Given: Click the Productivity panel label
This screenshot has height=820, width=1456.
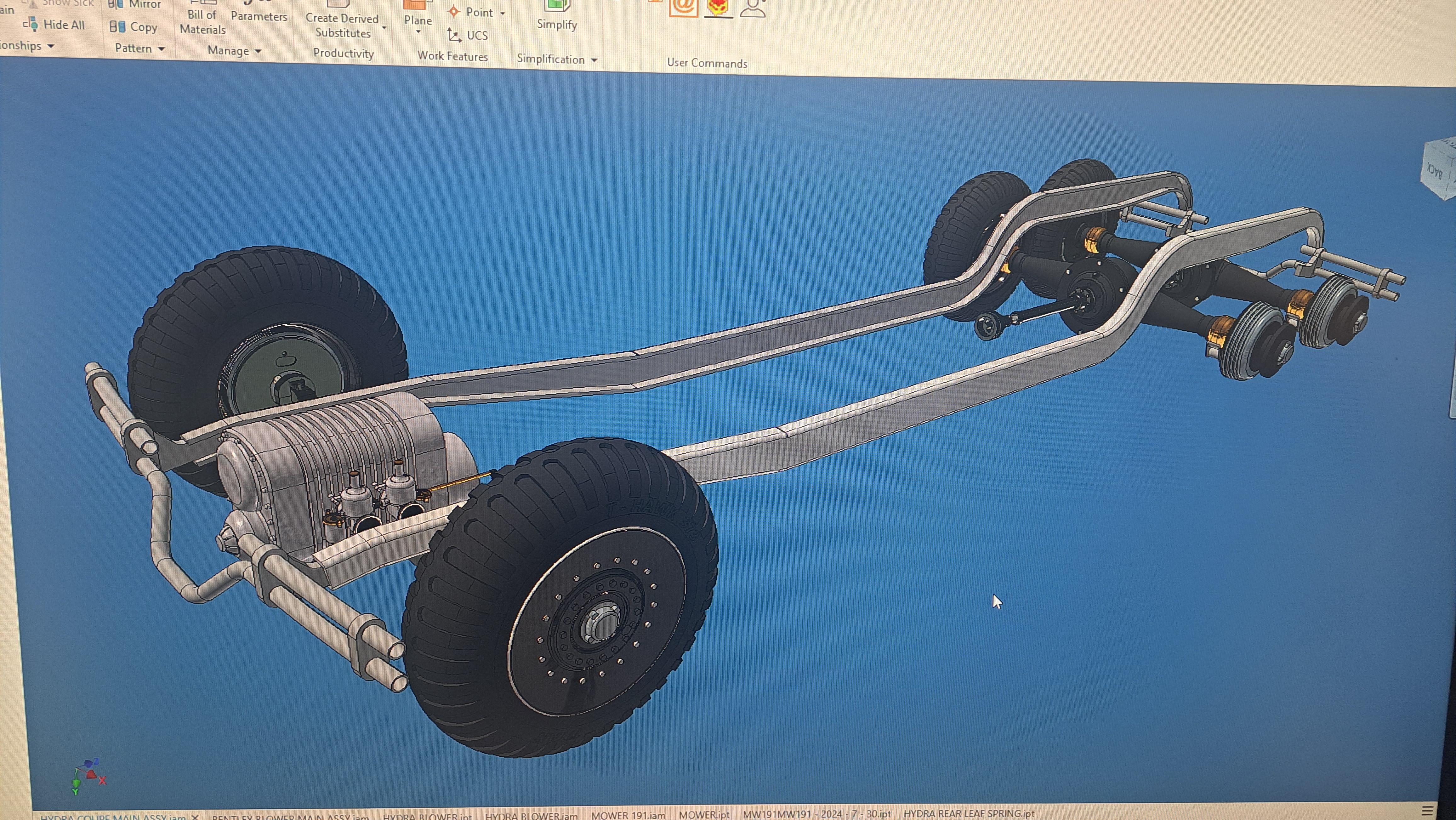Looking at the screenshot, I should point(344,54).
